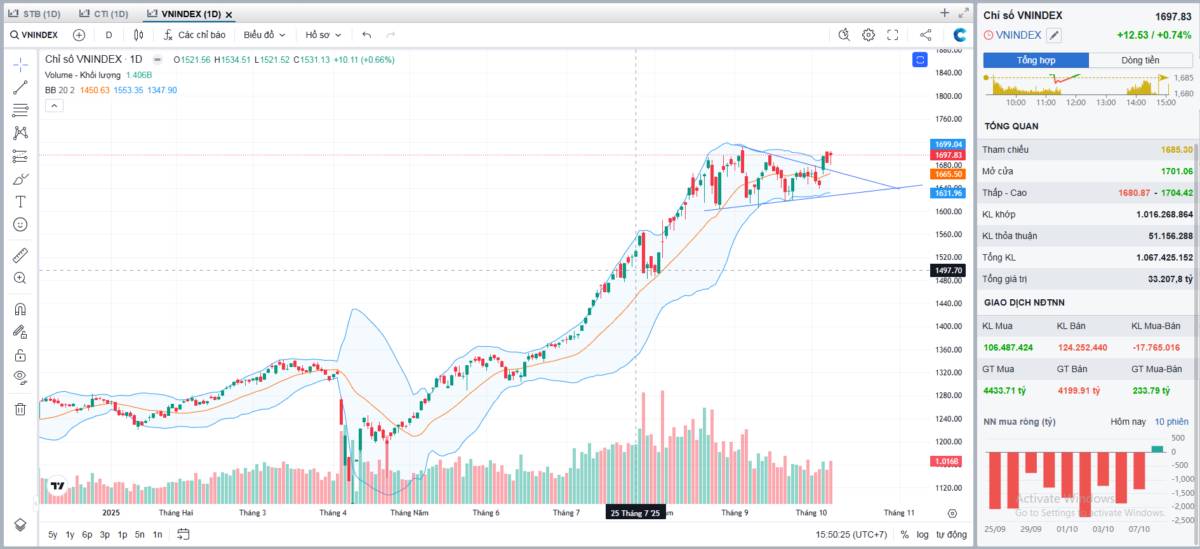1200x549 pixels.
Task: Click the VNINDEX symbol search field
Action: click(x=34, y=35)
